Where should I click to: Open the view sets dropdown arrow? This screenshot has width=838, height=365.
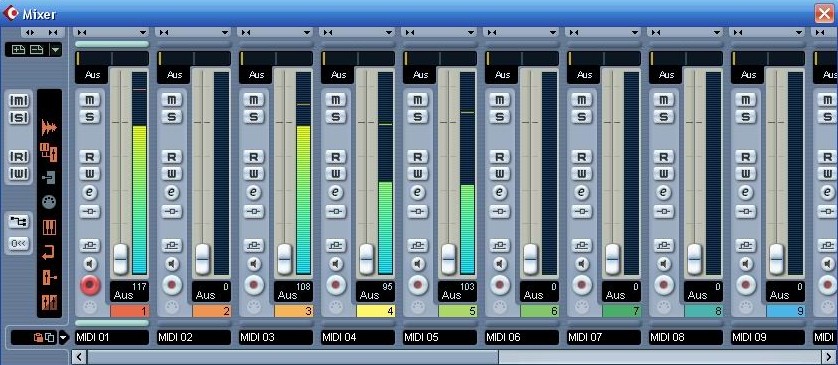coord(55,50)
